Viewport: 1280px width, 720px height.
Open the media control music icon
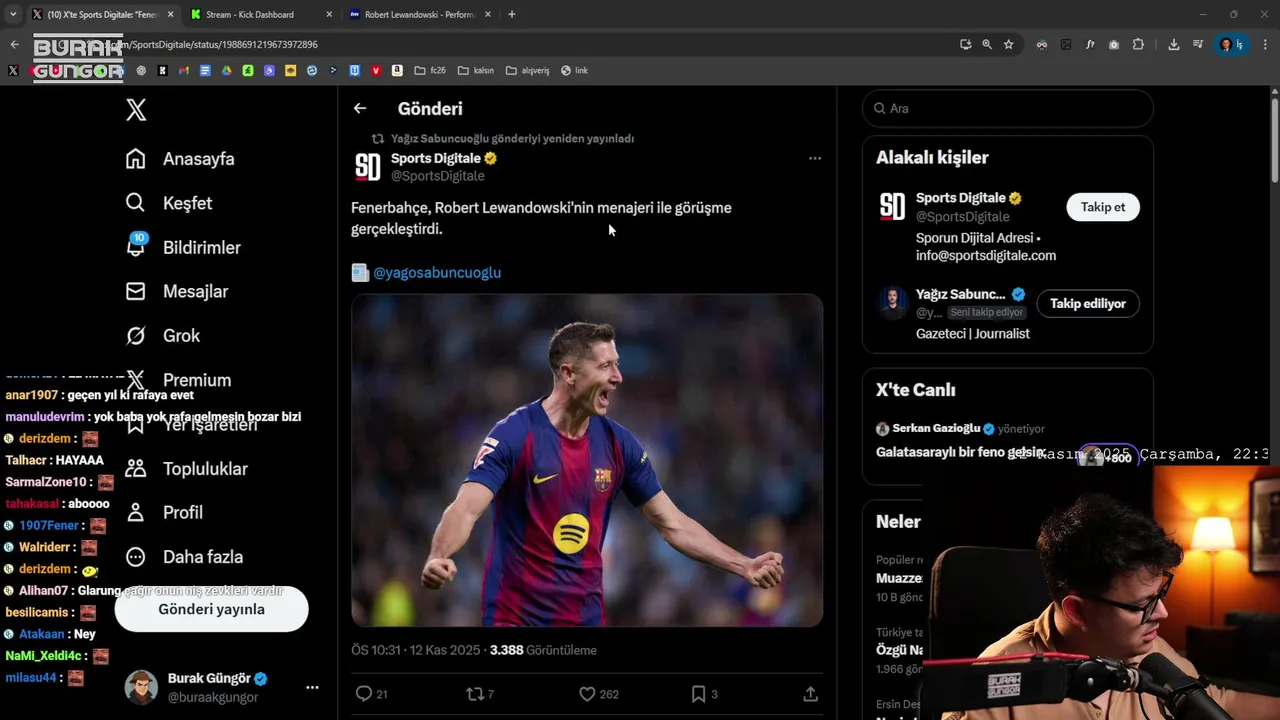1198,45
